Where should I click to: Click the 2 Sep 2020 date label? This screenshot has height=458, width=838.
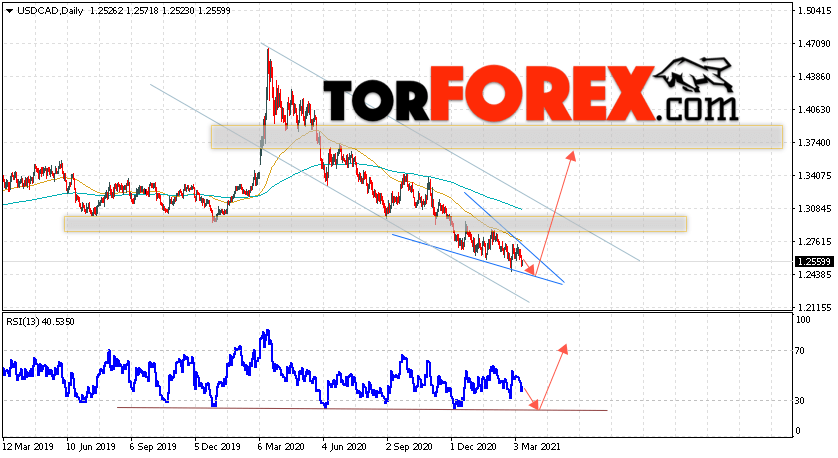point(409,447)
